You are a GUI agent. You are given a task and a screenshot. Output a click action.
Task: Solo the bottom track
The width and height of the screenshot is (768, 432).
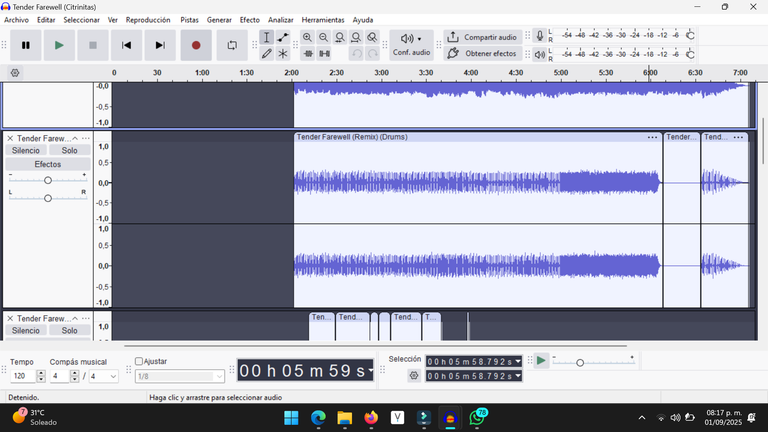[70, 331]
